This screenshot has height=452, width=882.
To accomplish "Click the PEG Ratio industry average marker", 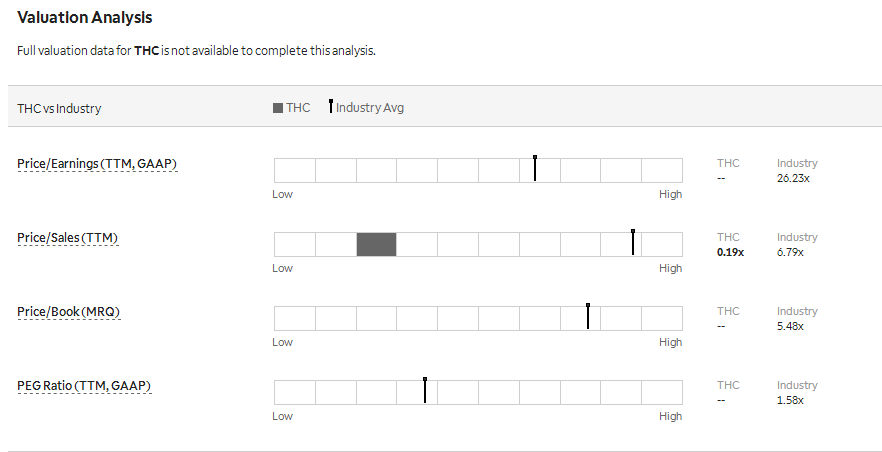I will pos(425,390).
